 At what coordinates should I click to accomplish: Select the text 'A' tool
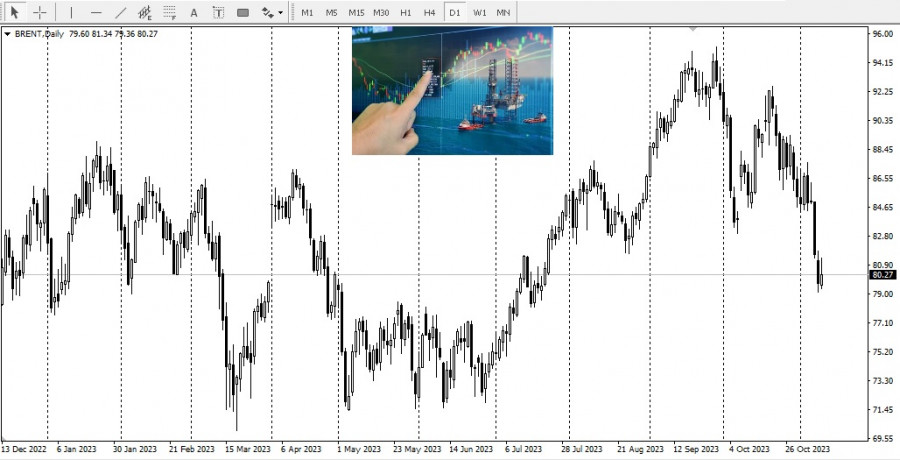[x=194, y=12]
